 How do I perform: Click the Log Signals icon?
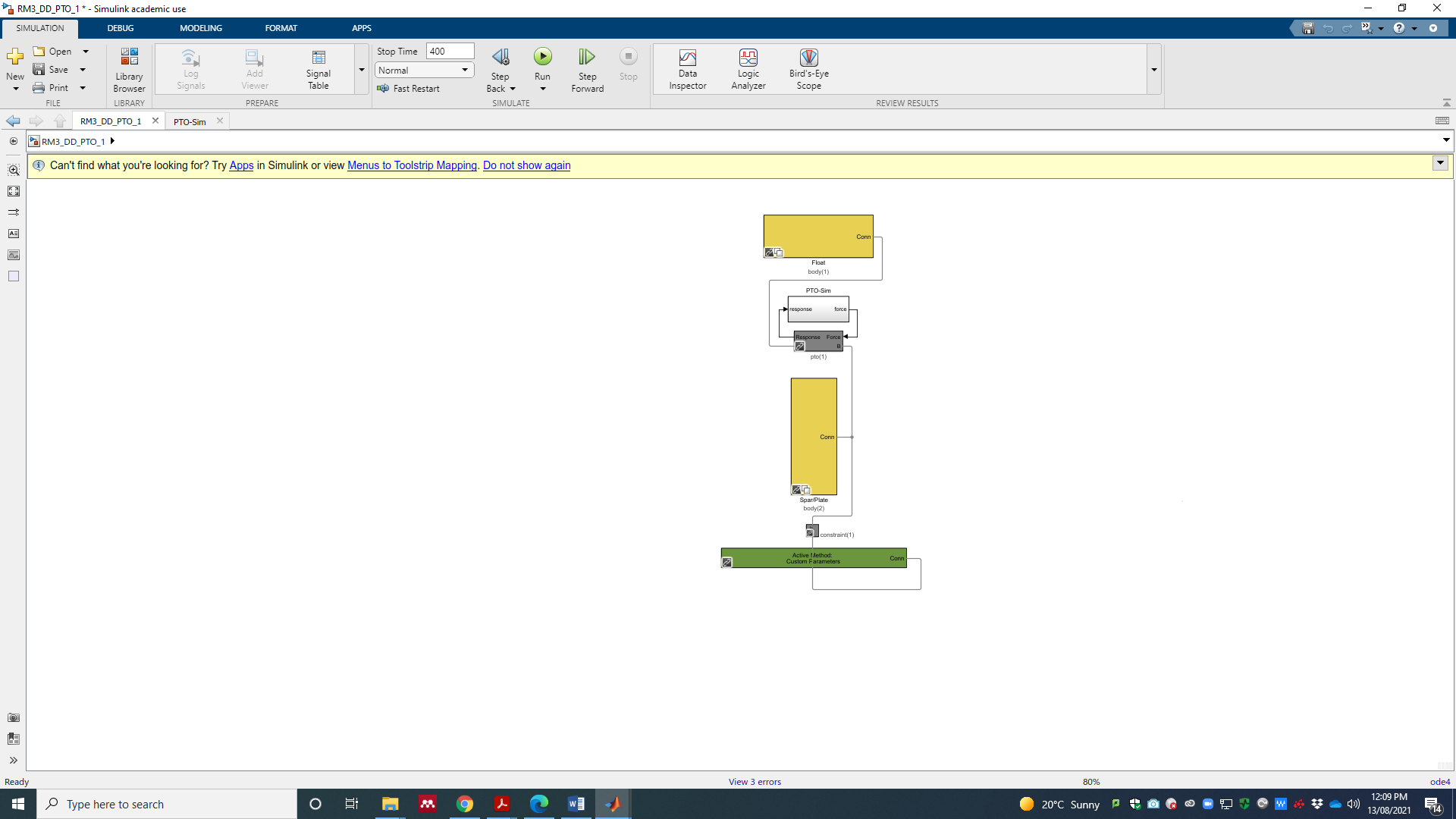coord(190,68)
